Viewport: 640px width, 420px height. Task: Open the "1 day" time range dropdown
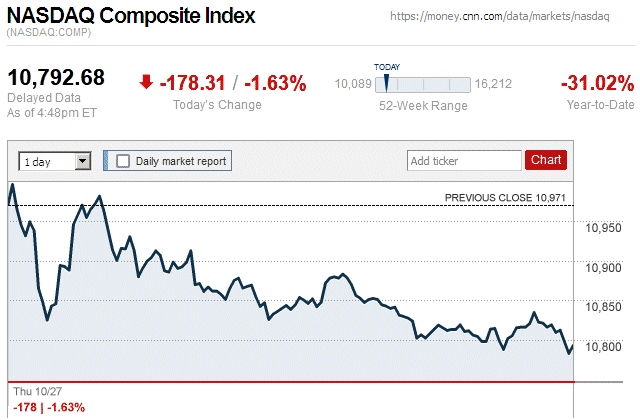tap(55, 160)
